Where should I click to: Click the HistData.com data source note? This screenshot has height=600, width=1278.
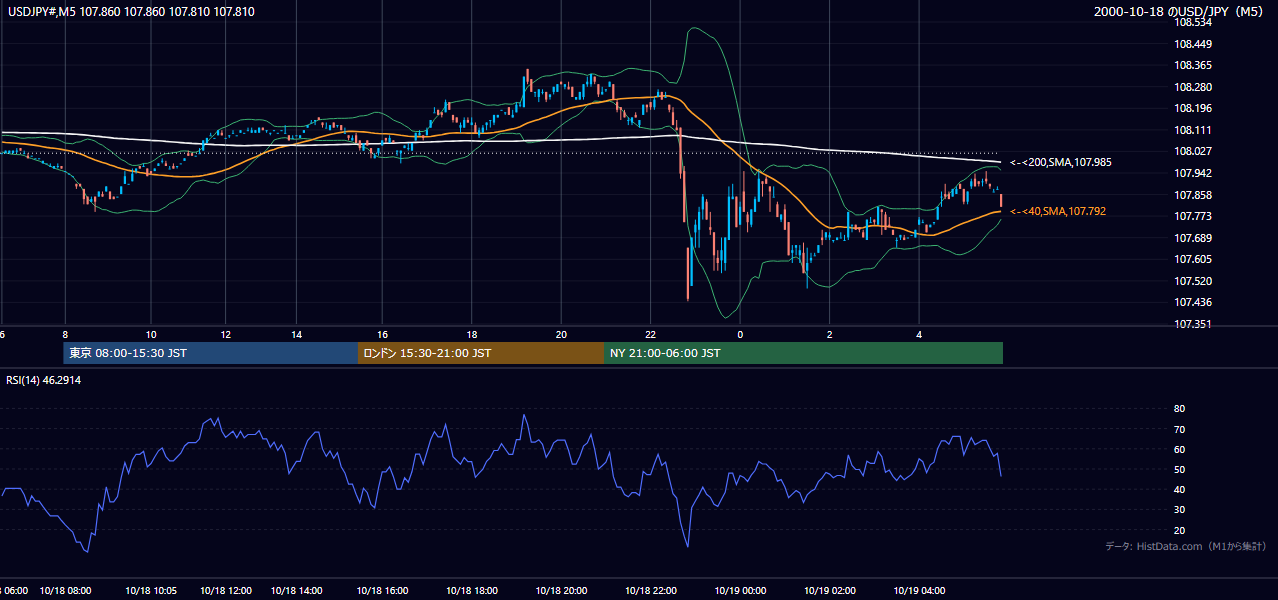coord(1185,546)
